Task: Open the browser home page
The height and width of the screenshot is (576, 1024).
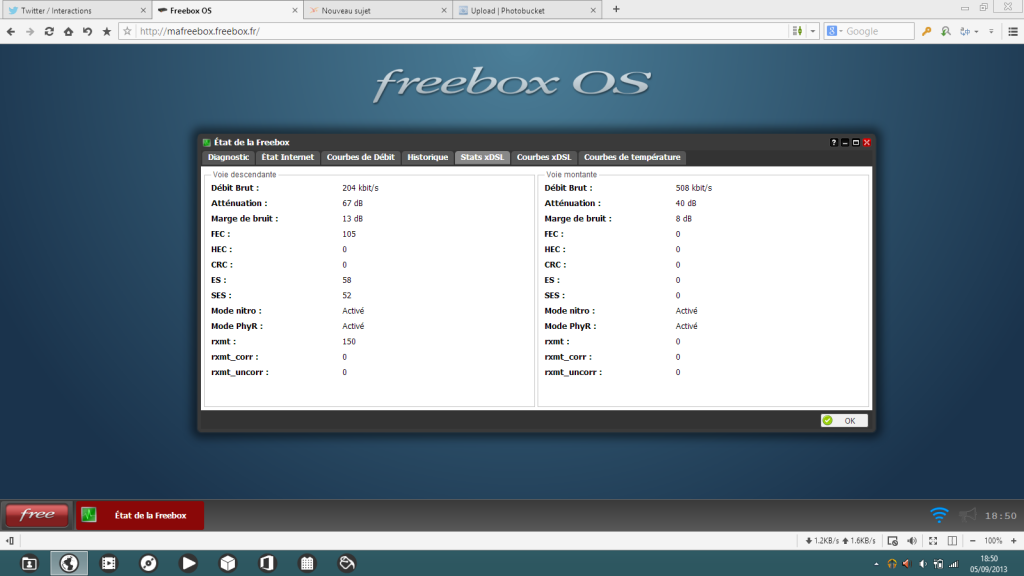Action: pos(68,31)
